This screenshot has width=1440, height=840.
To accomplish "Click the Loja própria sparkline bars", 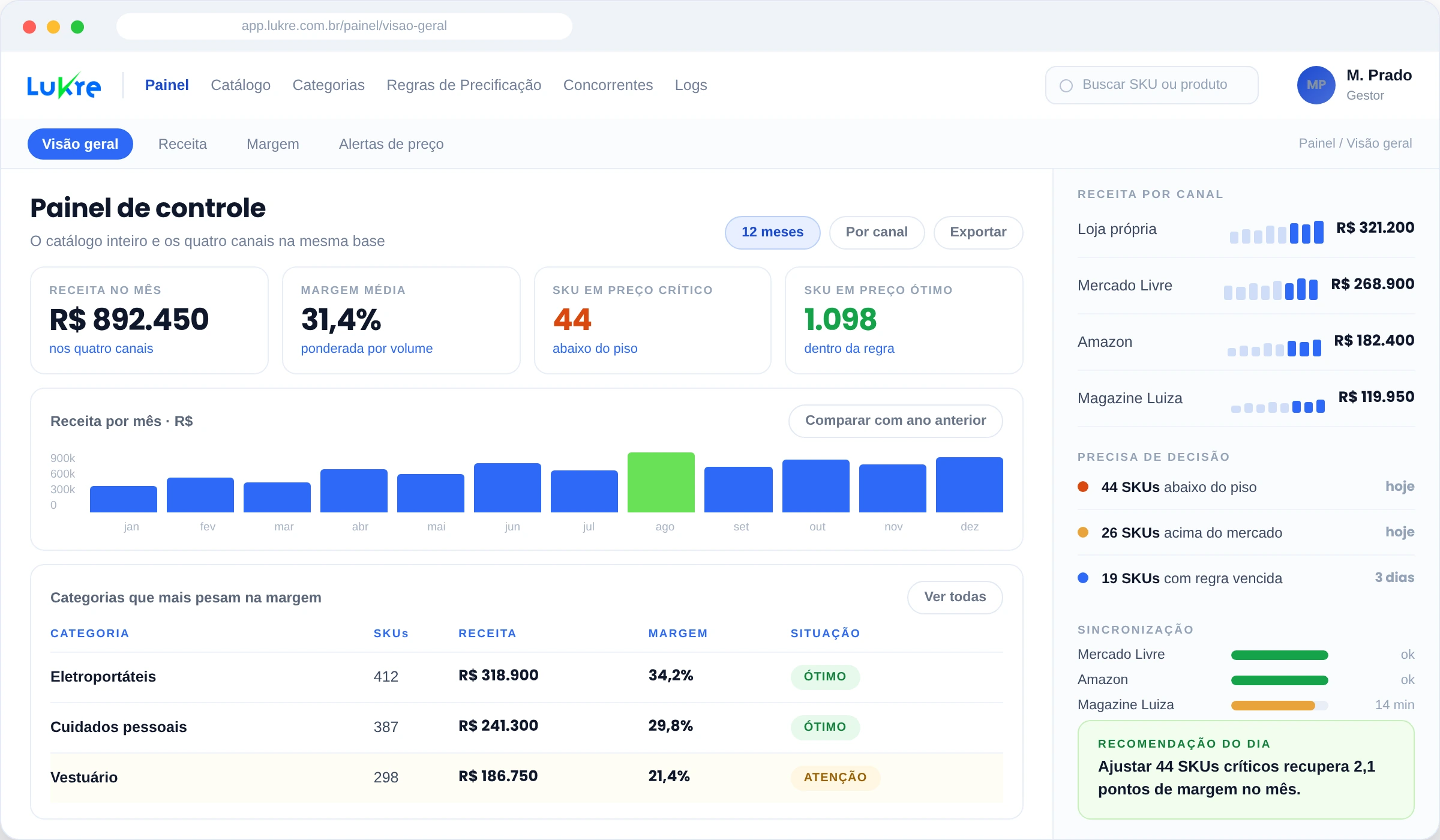I will pyautogui.click(x=1277, y=232).
